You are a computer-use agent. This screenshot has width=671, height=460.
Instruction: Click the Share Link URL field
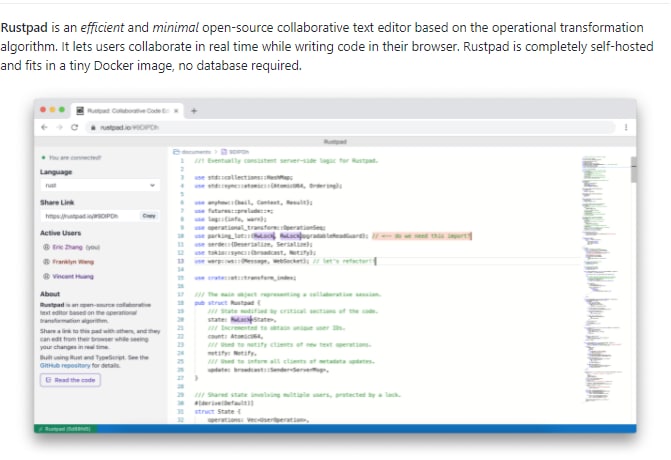point(90,216)
